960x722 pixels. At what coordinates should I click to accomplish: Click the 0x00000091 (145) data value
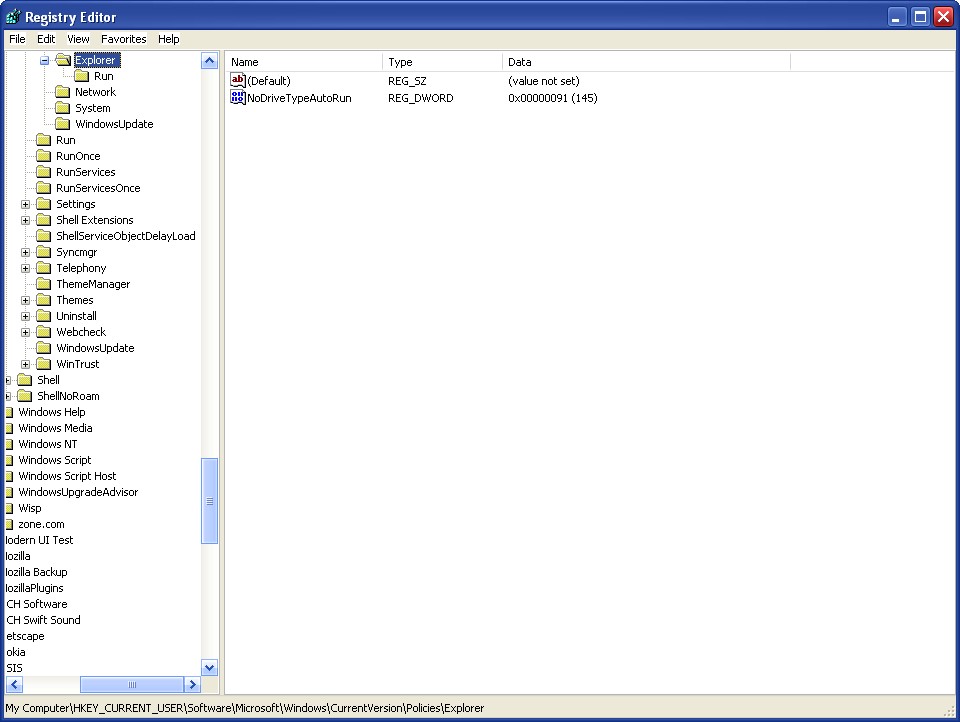(553, 98)
